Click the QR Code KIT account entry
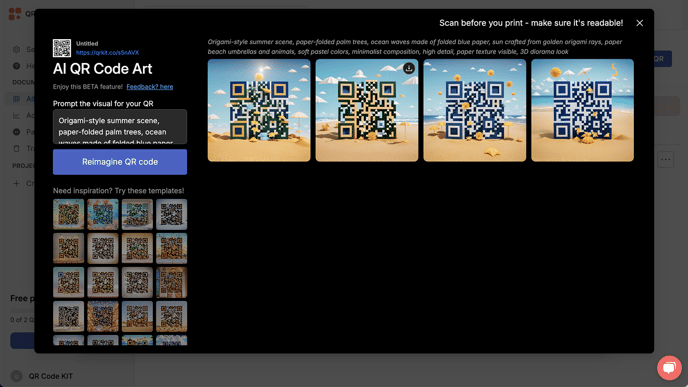Viewport: 688px width, 387px height. tap(42, 376)
